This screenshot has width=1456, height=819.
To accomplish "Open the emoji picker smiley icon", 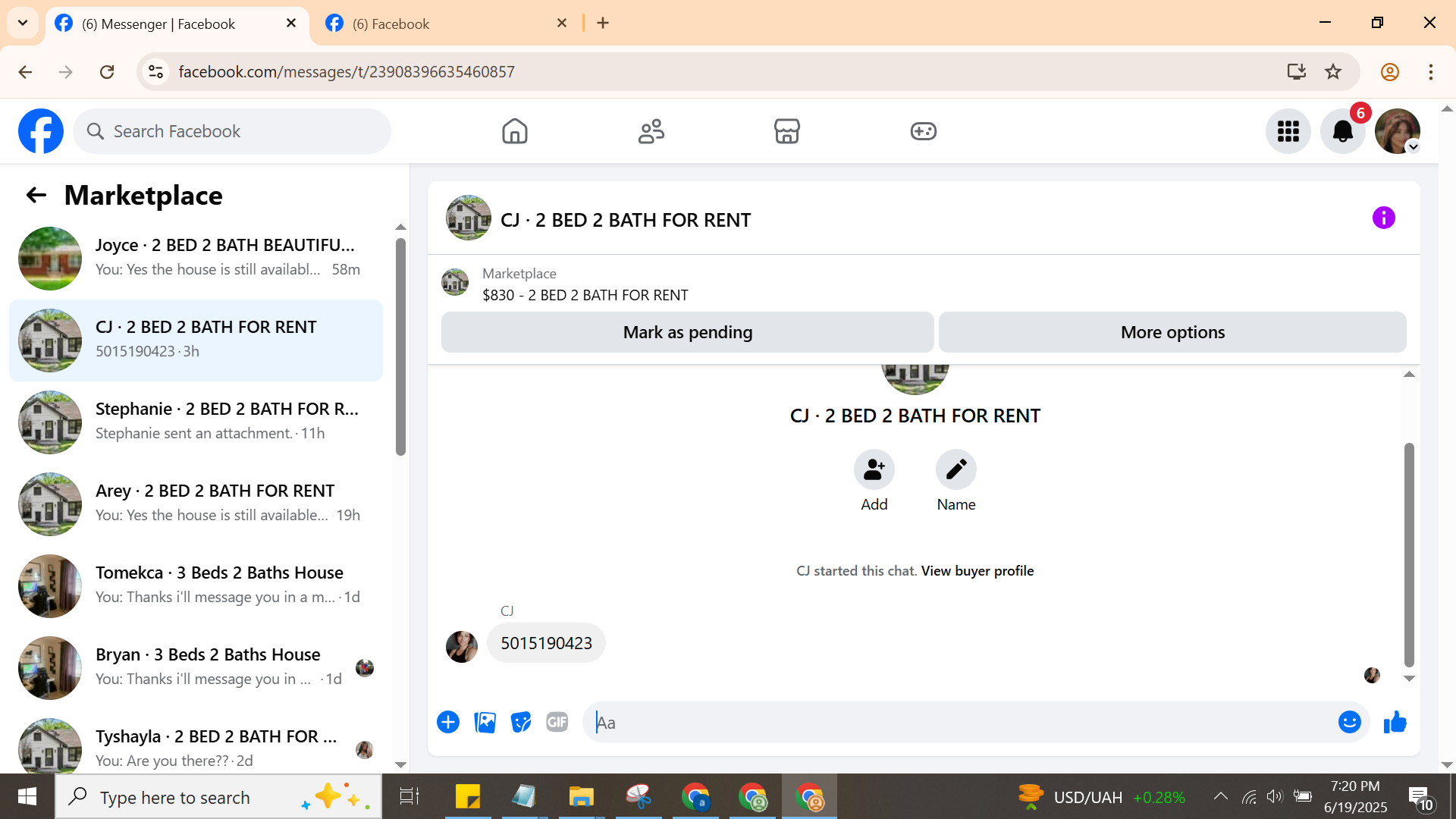I will point(1350,722).
